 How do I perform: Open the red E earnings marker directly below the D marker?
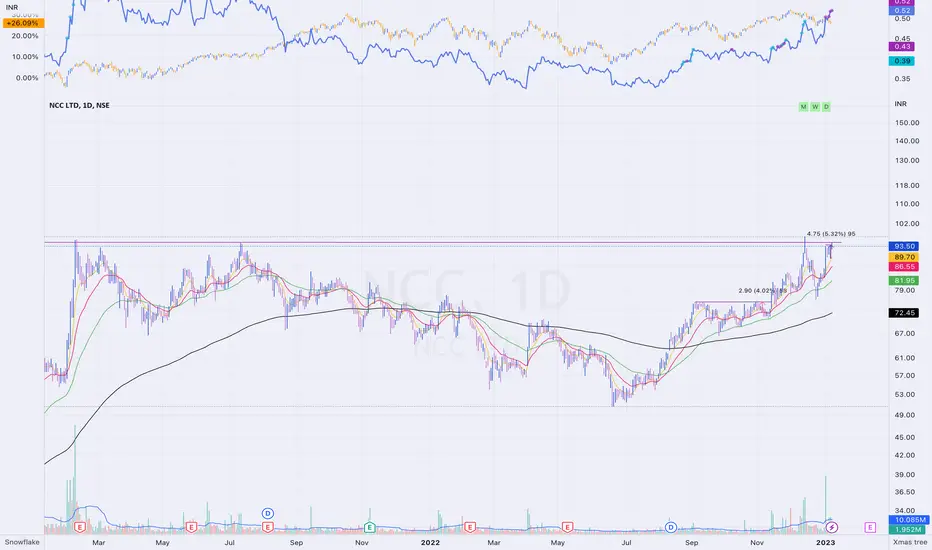(x=267, y=527)
